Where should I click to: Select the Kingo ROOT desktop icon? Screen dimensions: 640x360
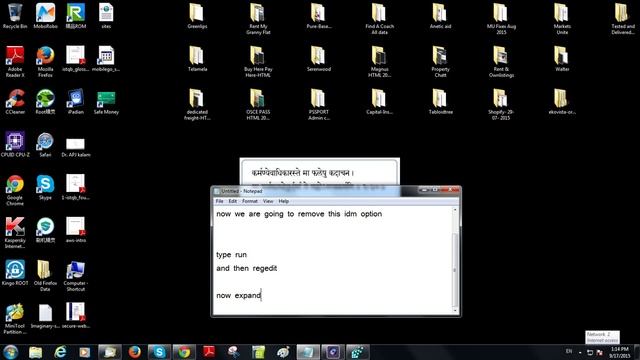[15, 273]
